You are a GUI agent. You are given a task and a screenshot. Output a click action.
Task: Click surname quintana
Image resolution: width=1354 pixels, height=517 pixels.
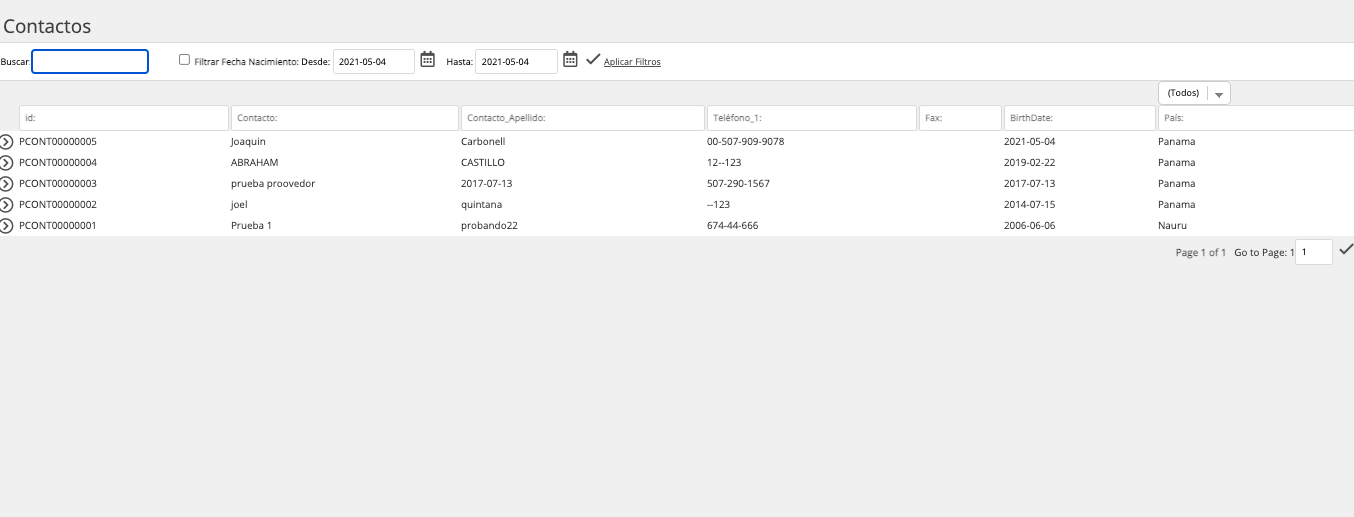(x=481, y=205)
